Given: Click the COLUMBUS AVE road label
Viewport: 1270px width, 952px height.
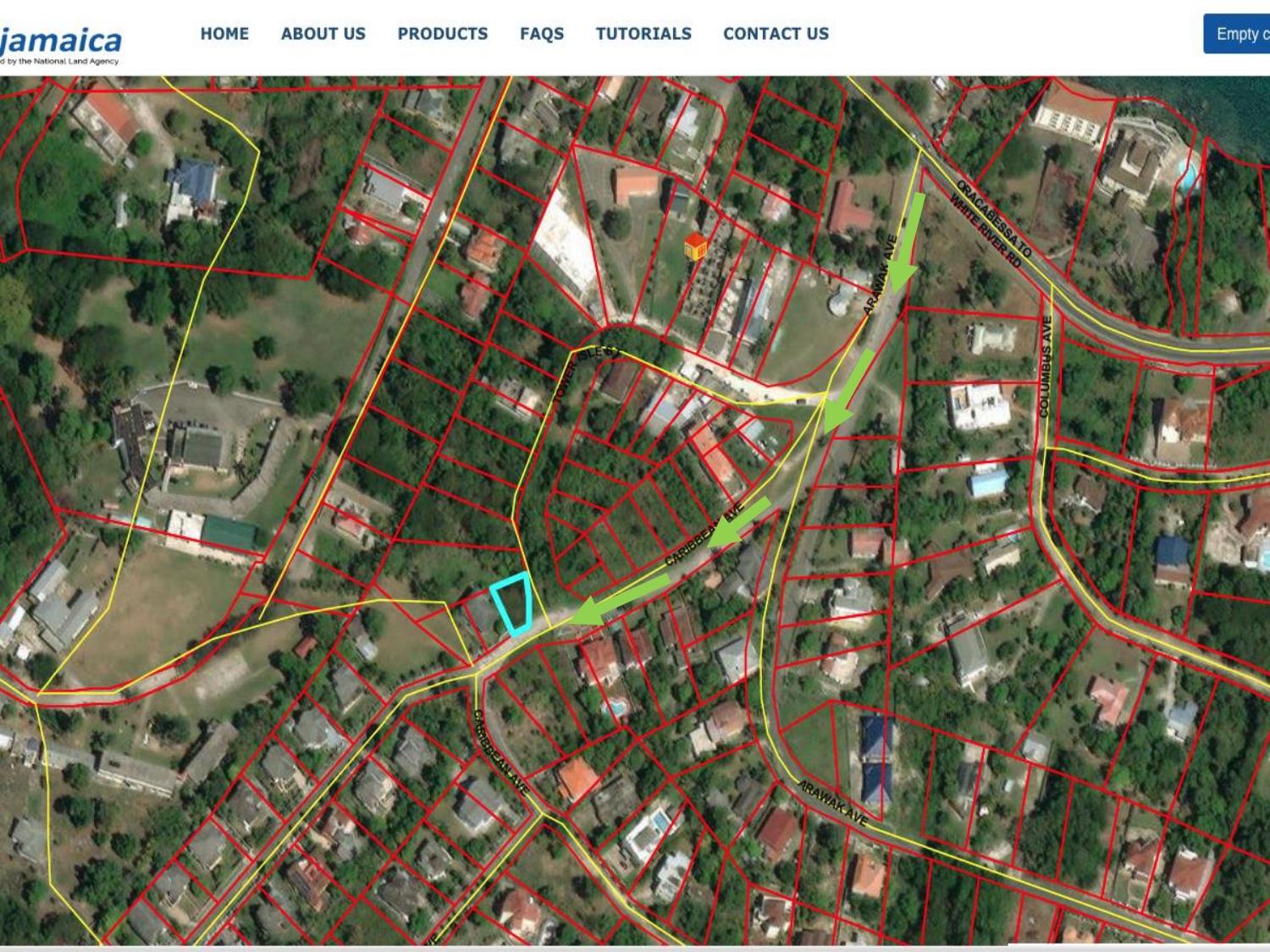Looking at the screenshot, I should tap(1046, 366).
